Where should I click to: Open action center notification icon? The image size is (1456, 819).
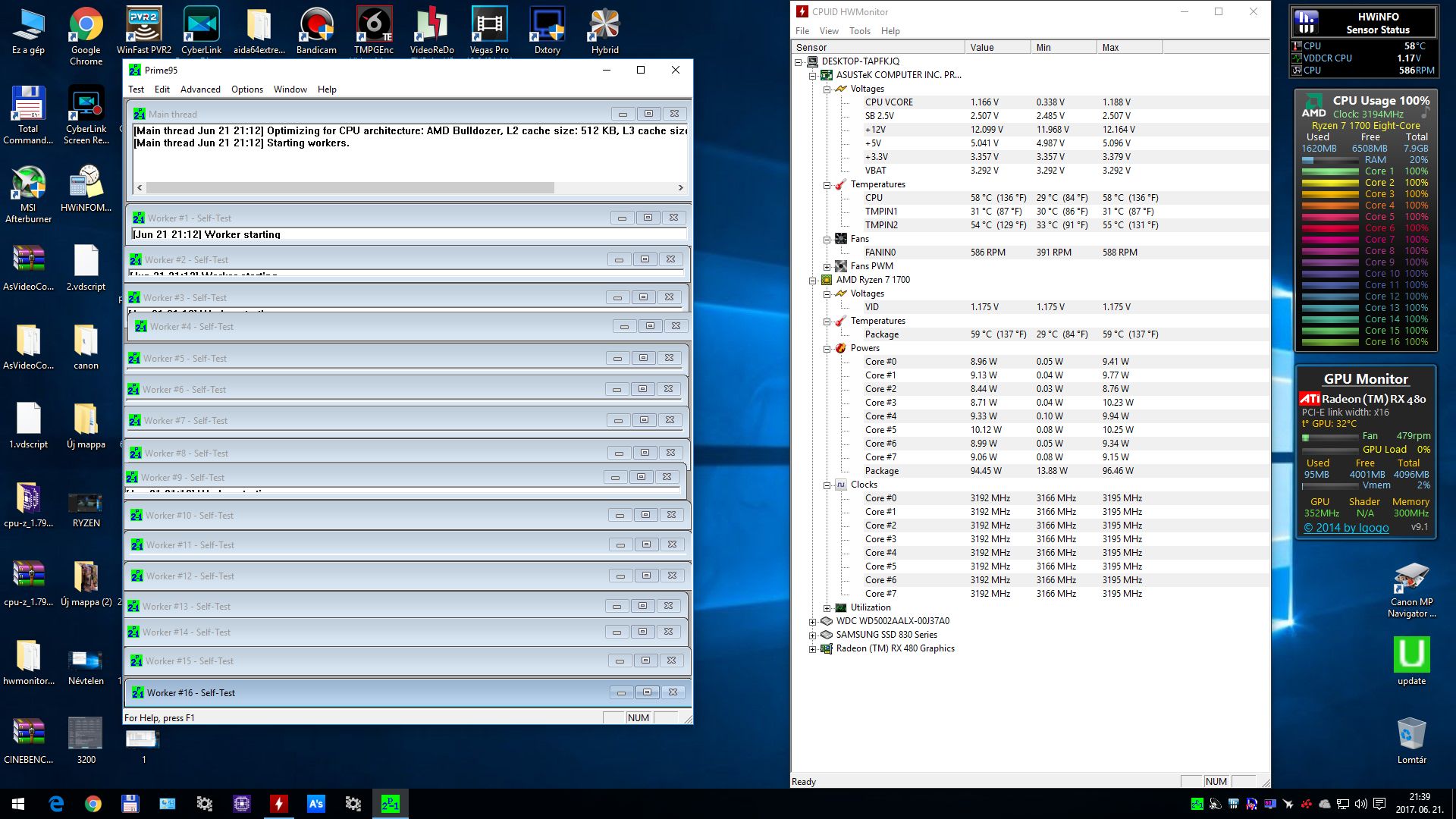[1379, 804]
